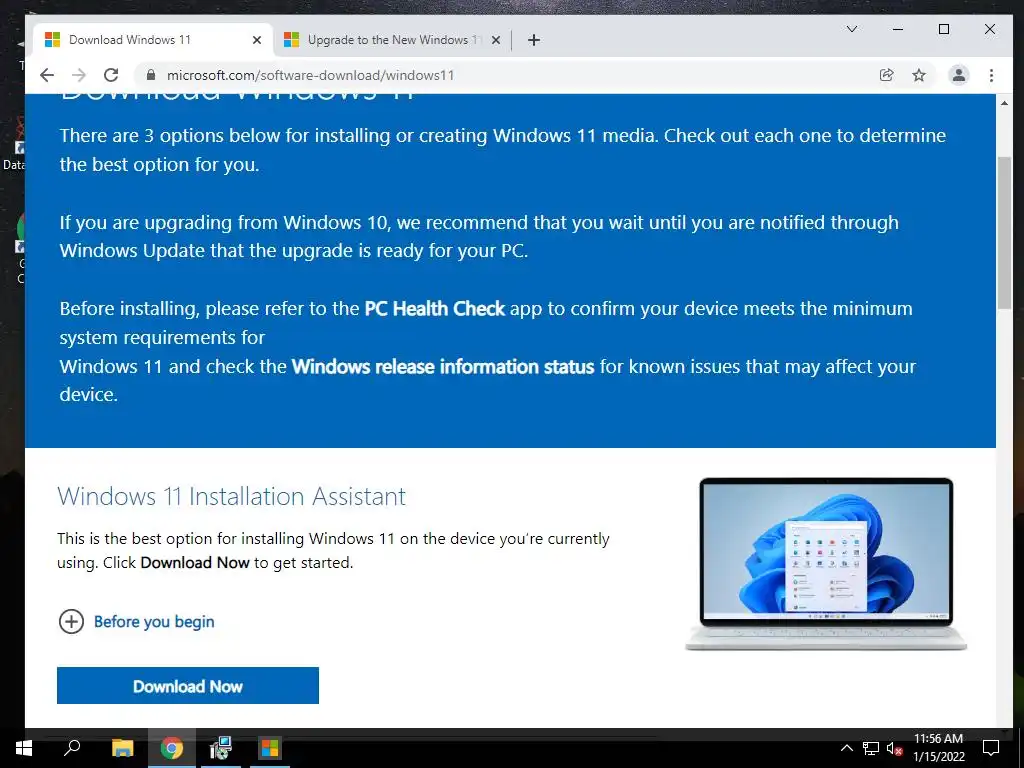Switch to the Download Windows 11 tab
The width and height of the screenshot is (1024, 768).
click(x=152, y=40)
